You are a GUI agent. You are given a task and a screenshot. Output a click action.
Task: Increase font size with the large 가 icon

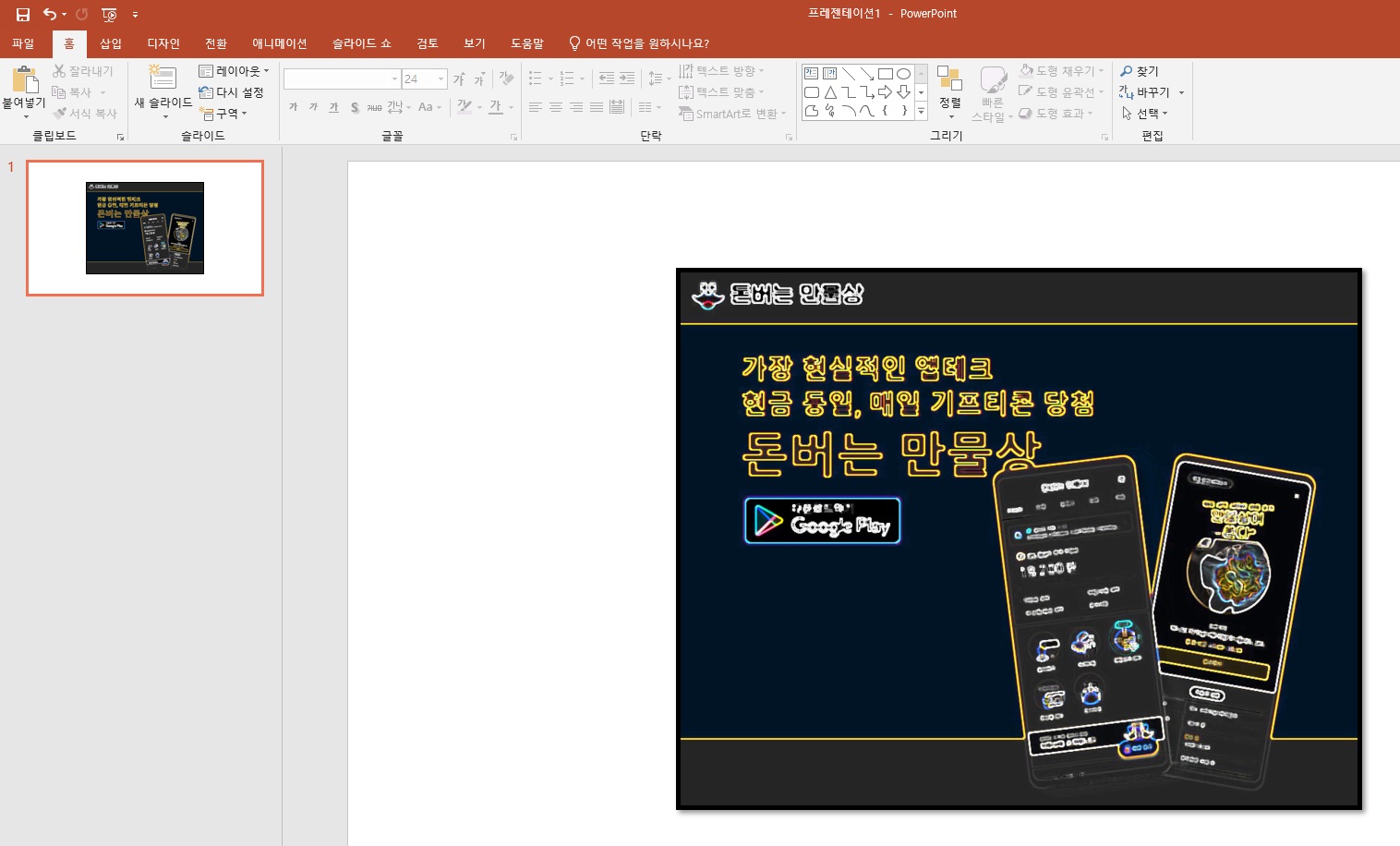click(459, 79)
